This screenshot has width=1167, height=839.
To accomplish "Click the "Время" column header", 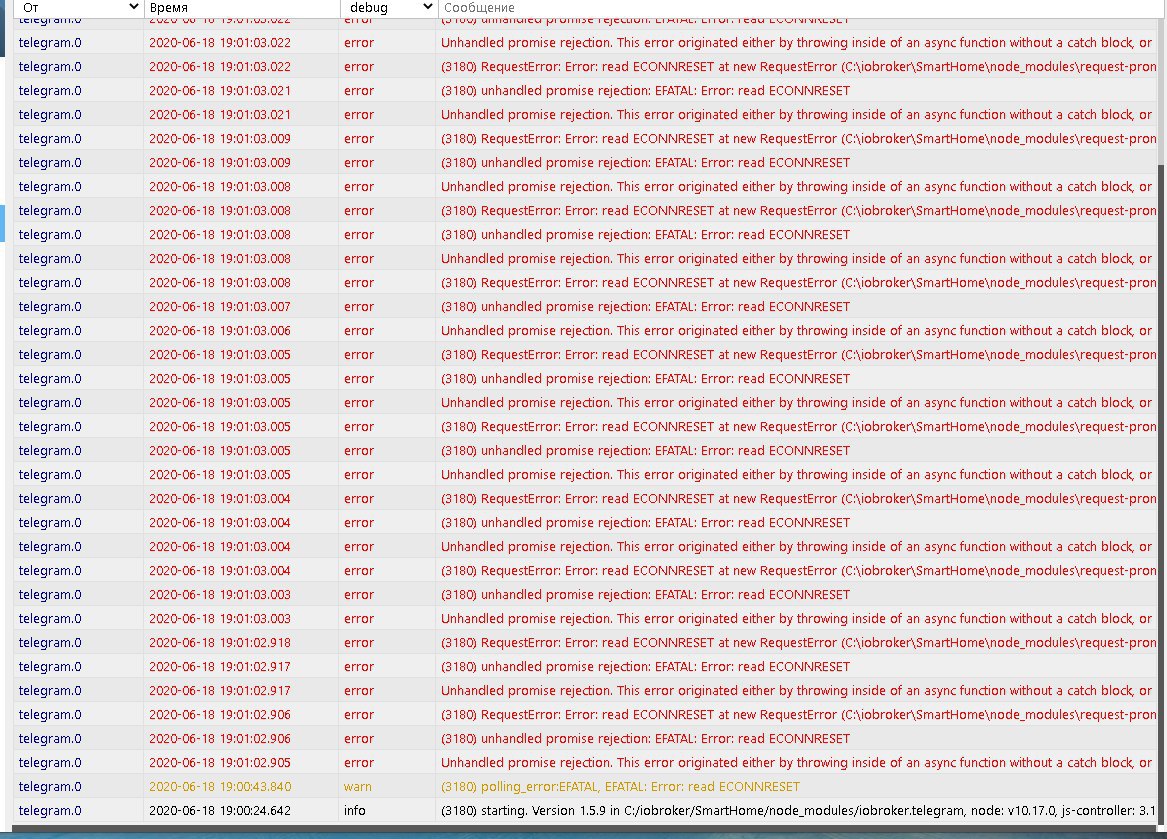I will 169,8.
